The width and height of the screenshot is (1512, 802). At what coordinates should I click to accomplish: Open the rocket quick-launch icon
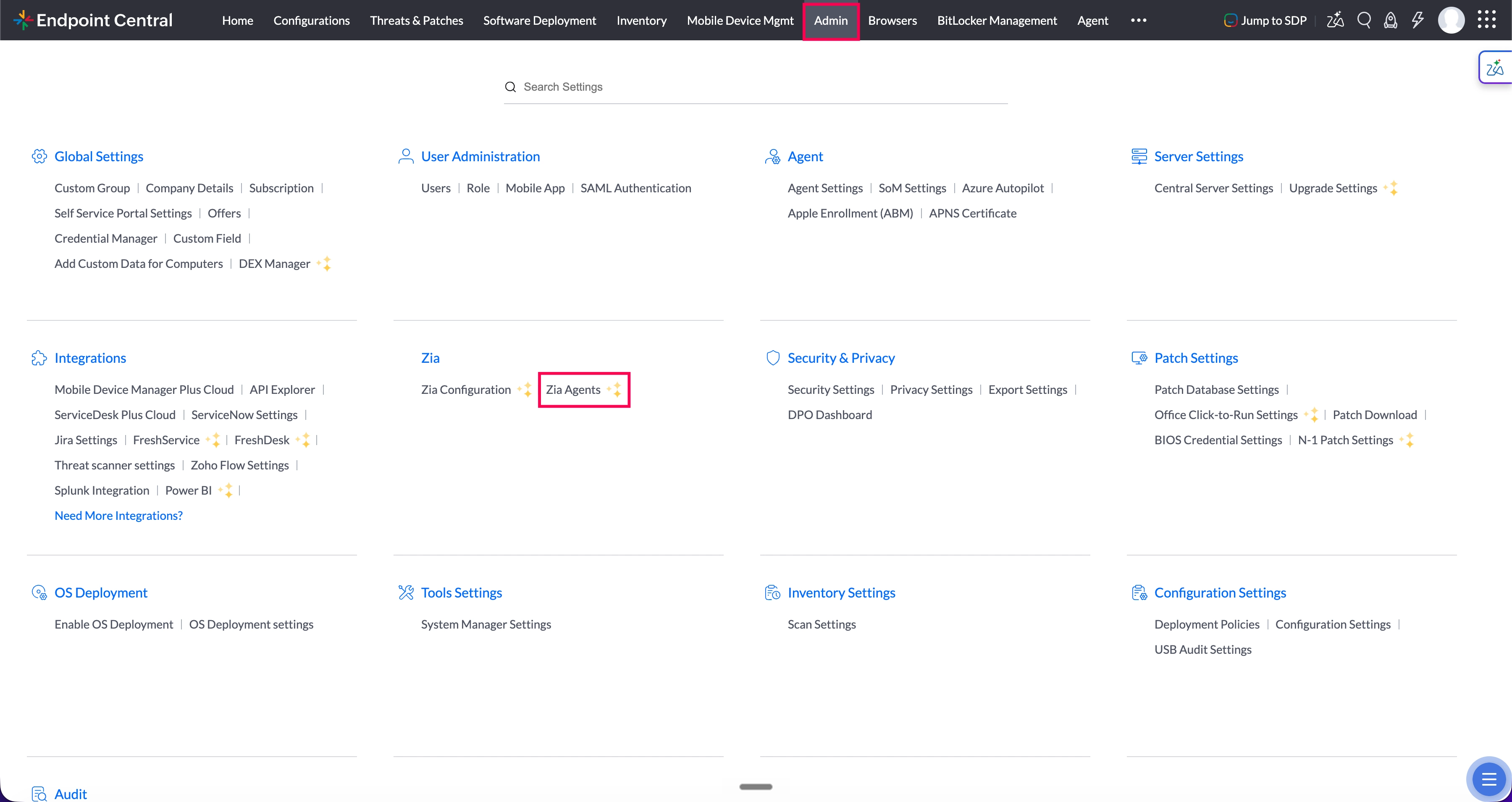(x=1391, y=21)
